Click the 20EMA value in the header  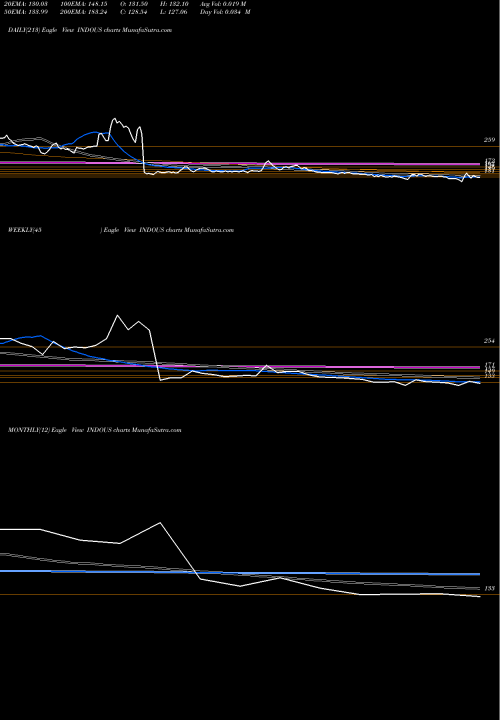pyautogui.click(x=25, y=4)
